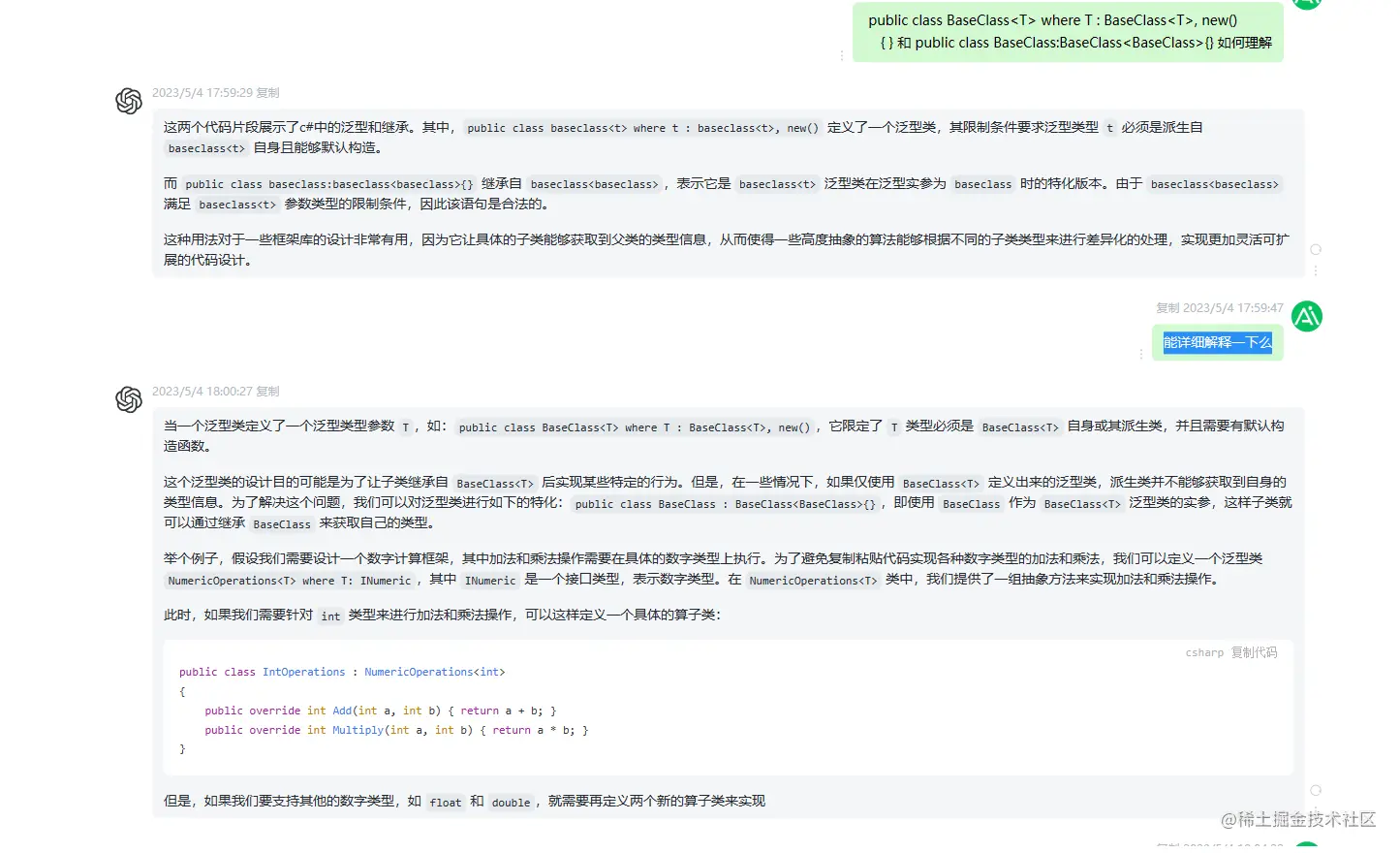Click 复制代码 on the csharp code block
The height and width of the screenshot is (853, 1400).
(1255, 653)
